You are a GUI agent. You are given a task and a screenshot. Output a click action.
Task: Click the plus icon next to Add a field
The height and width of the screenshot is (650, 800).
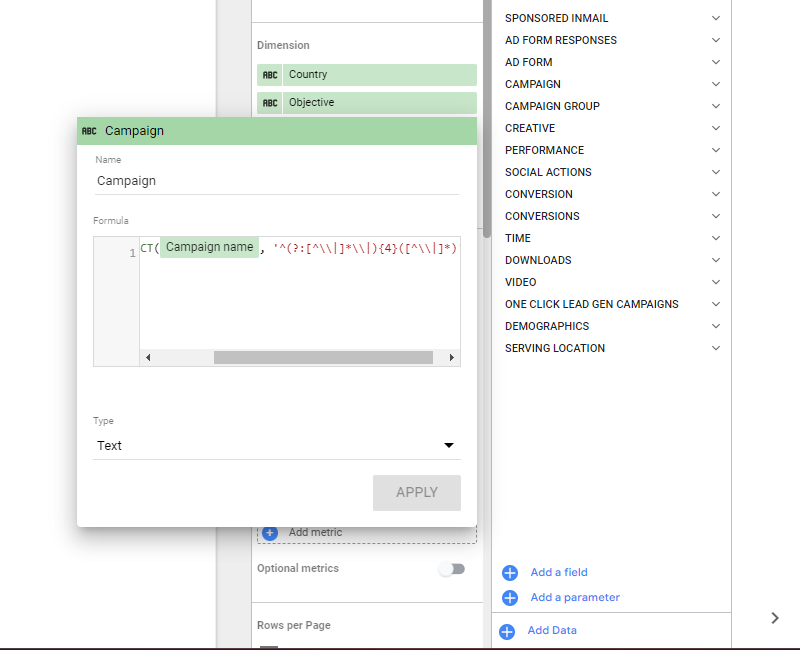pyautogui.click(x=510, y=572)
